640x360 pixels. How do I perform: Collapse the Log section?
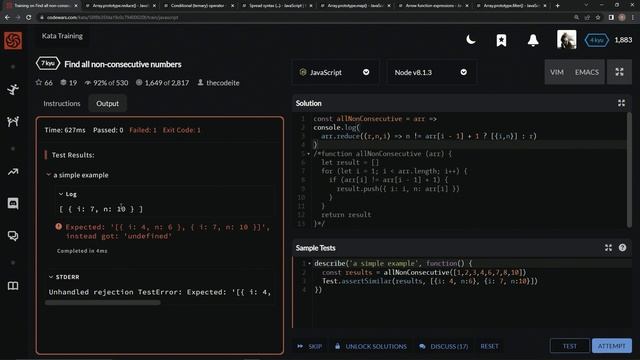point(61,194)
